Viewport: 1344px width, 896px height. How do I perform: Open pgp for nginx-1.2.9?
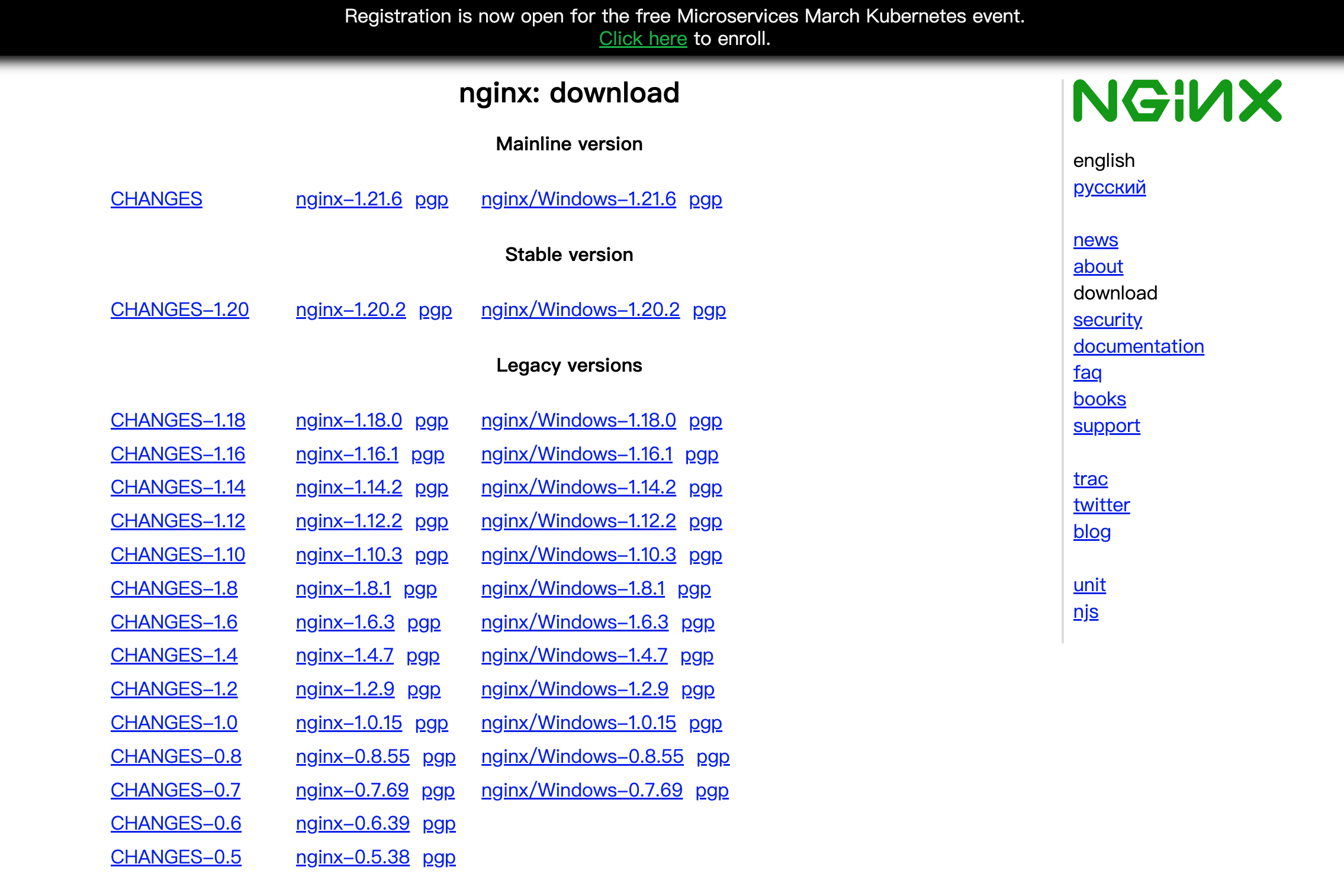click(424, 690)
